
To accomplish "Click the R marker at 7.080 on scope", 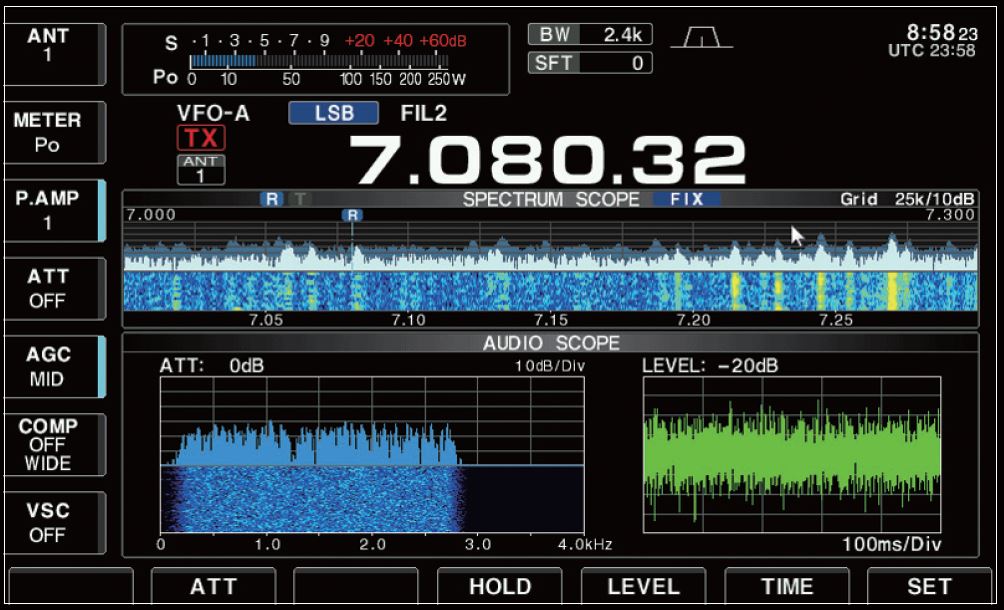I will point(351,215).
